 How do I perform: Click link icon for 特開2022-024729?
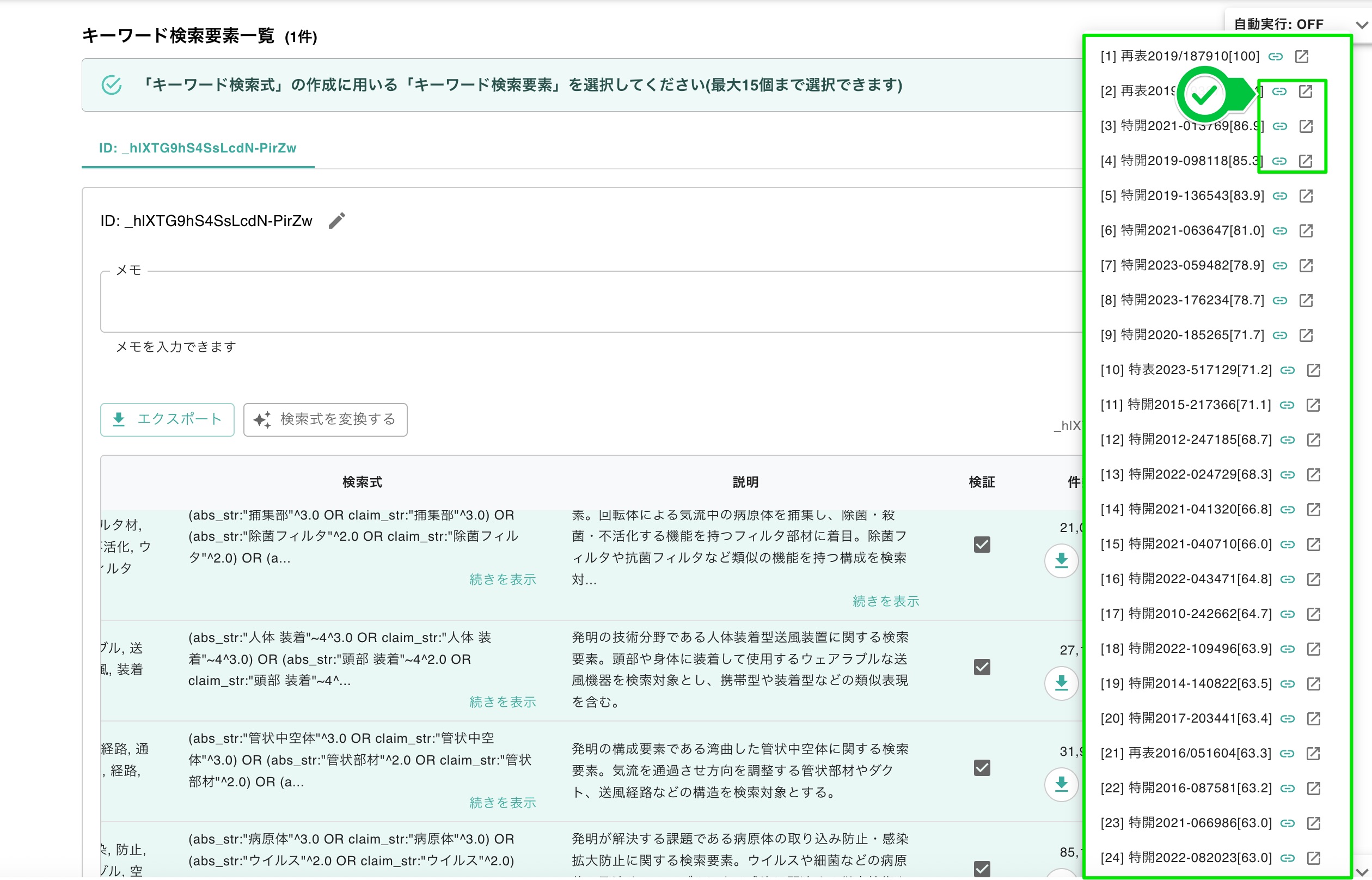pos(1288,475)
